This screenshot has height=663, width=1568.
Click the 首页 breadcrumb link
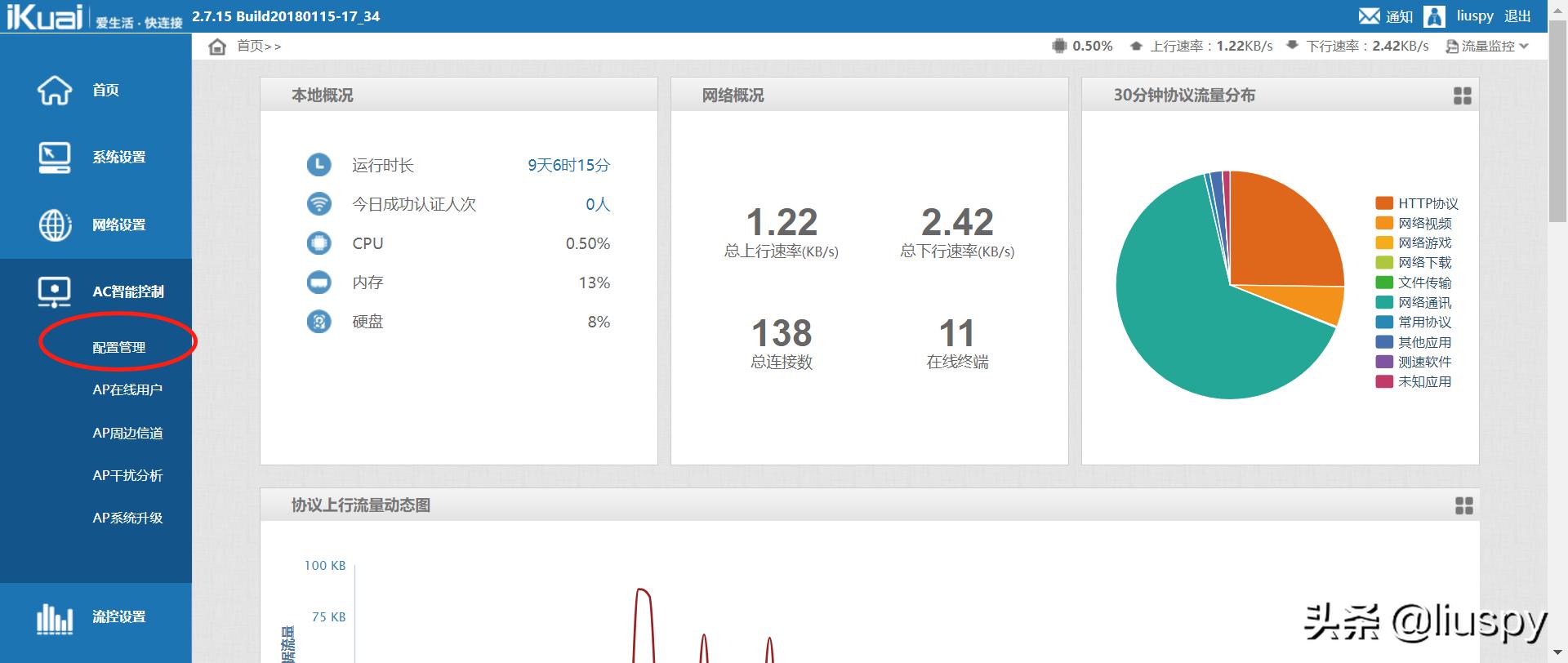[250, 47]
